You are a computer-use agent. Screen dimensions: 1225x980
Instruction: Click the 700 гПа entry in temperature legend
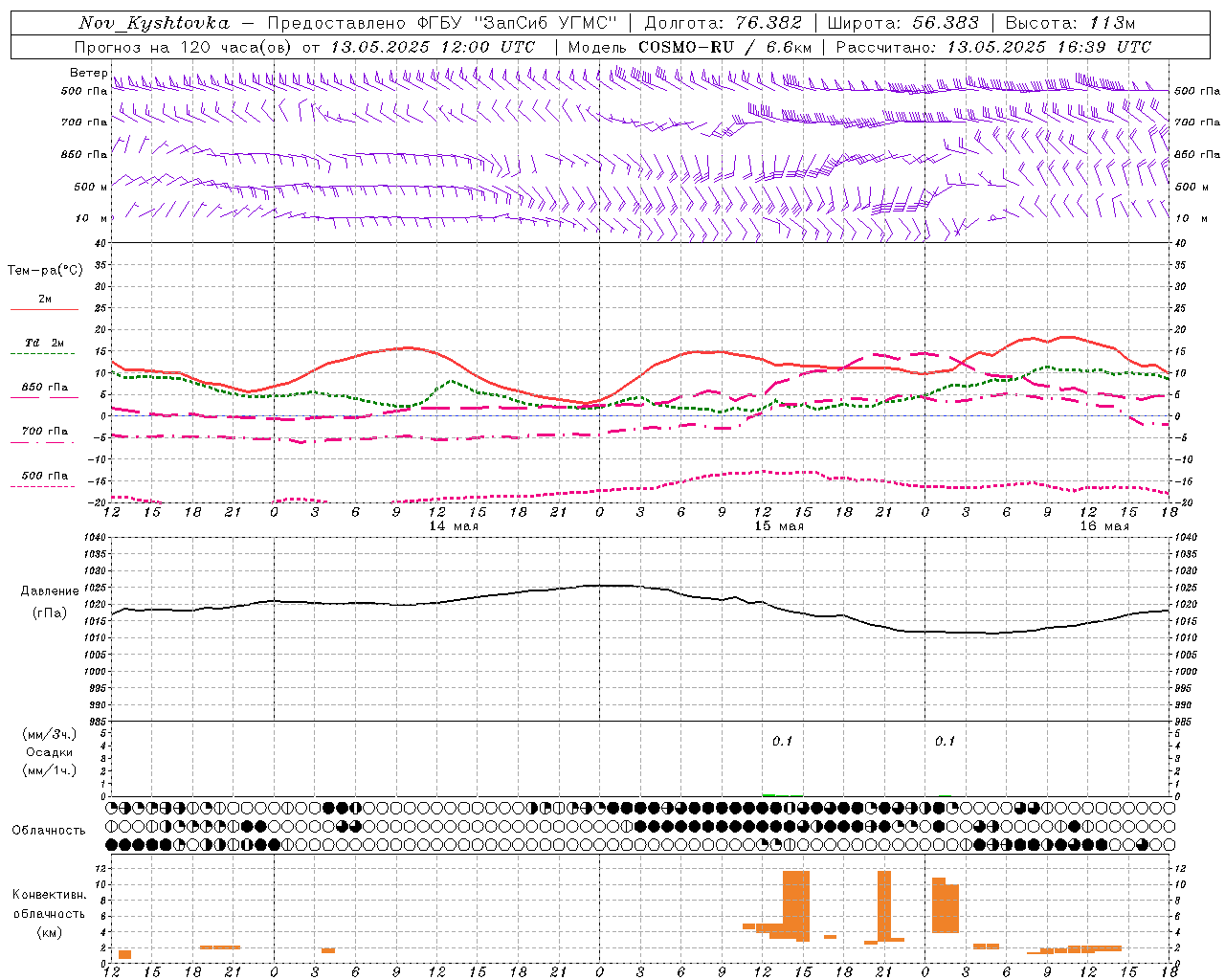tap(45, 432)
